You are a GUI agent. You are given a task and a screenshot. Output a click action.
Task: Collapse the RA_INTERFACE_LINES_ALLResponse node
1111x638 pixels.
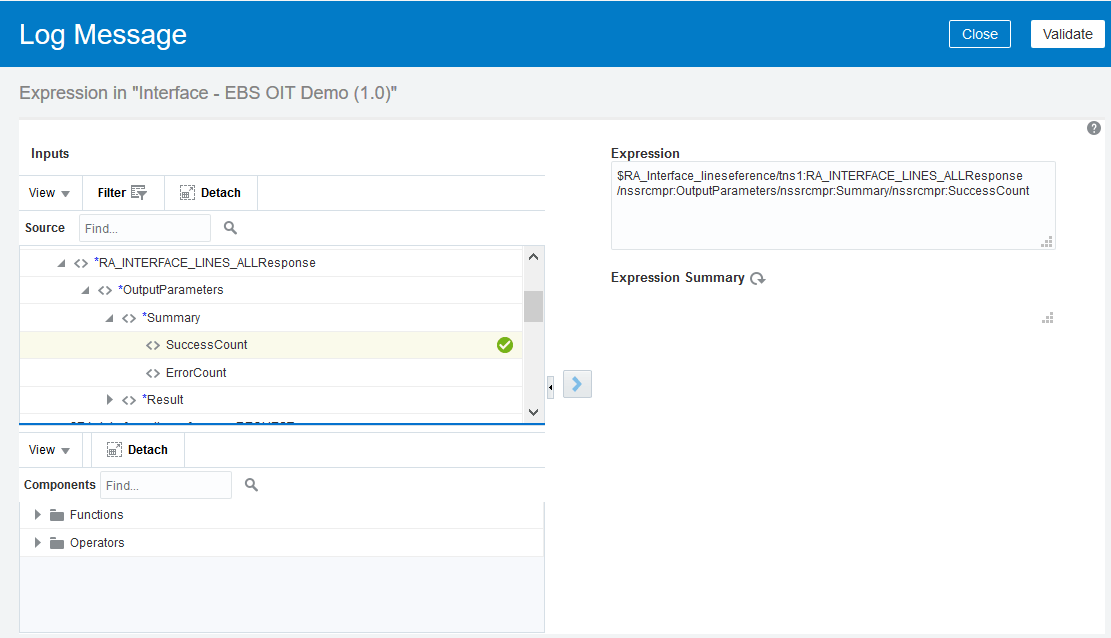pos(61,263)
